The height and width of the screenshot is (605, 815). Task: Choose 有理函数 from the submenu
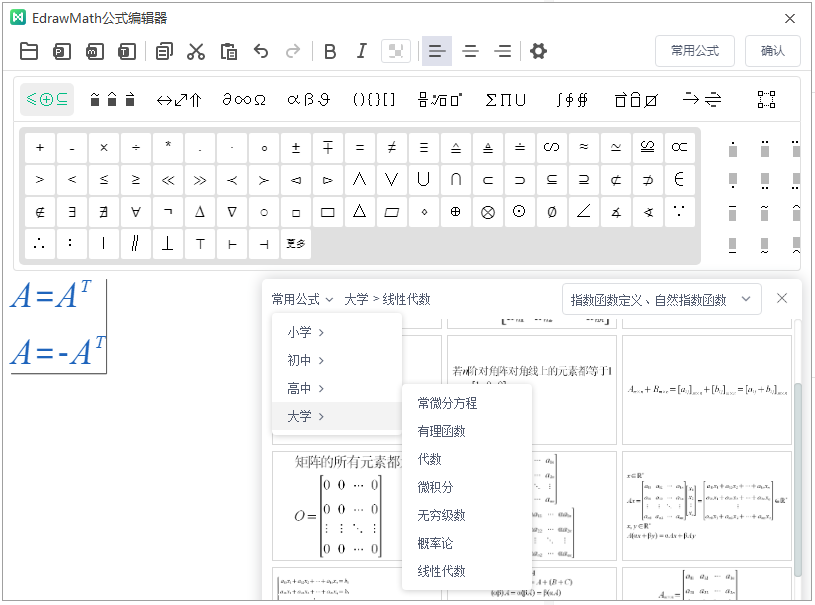[467, 431]
